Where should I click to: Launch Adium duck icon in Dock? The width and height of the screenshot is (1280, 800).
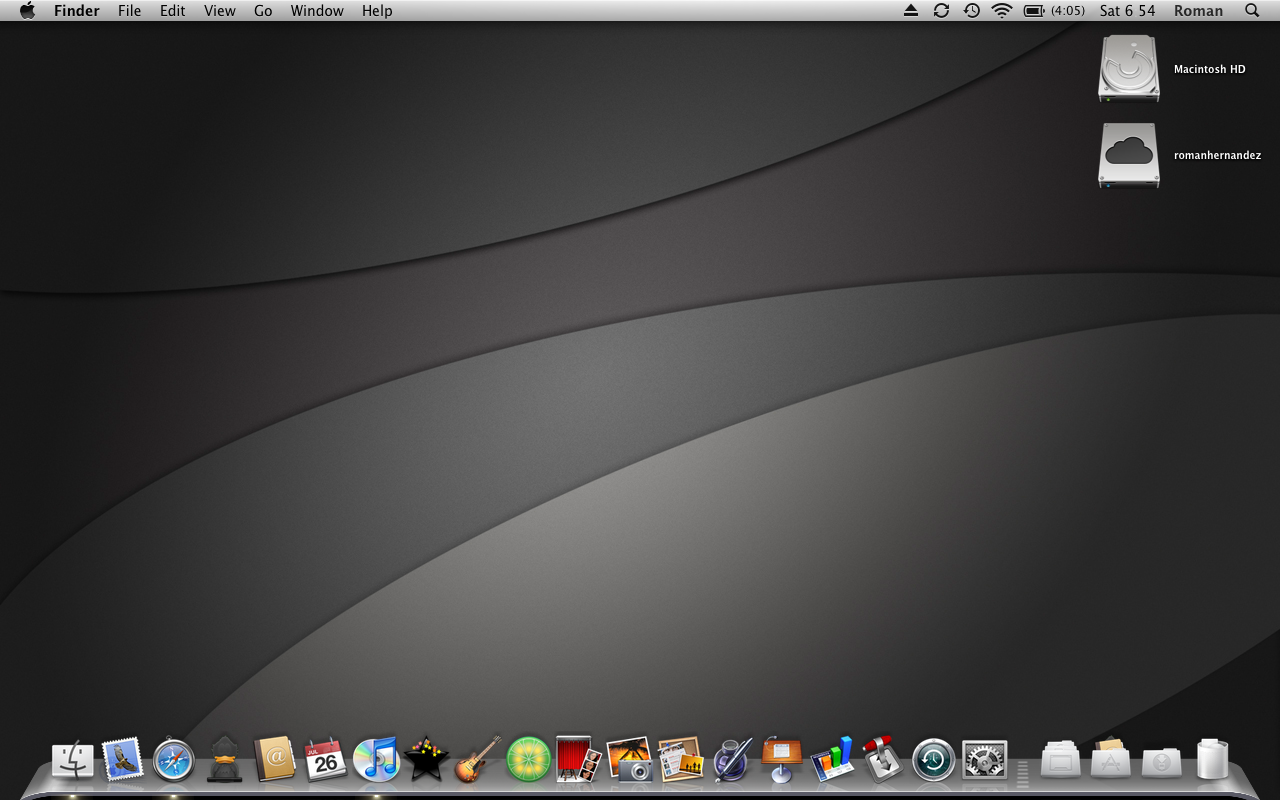[224, 760]
